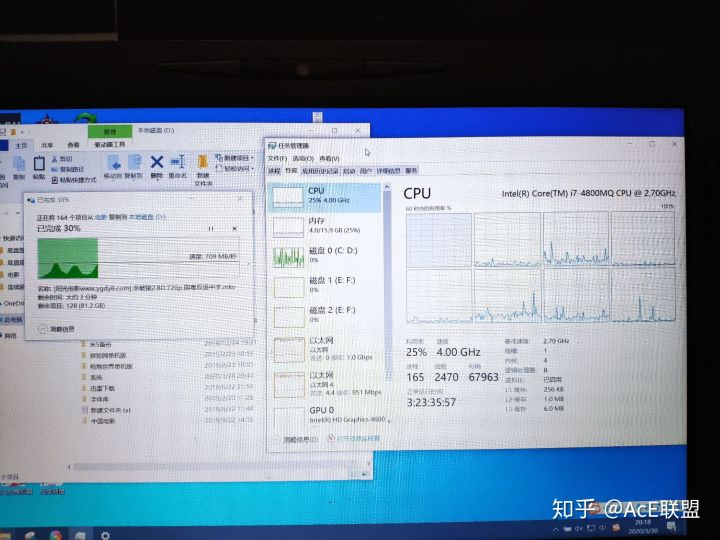720x540 pixels.
Task: Cancel the copy with the X button
Action: tap(235, 228)
